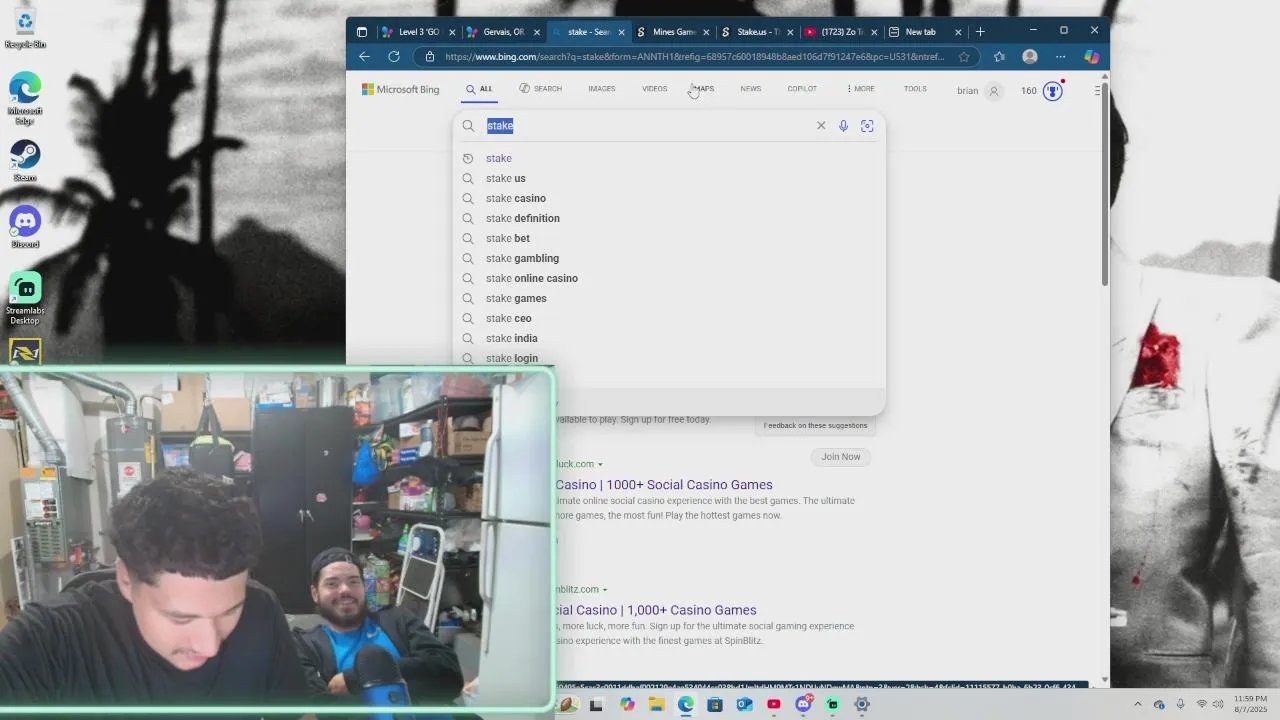Image resolution: width=1280 pixels, height=720 pixels.
Task: Click the browser address bar URL
Action: pyautogui.click(x=694, y=57)
